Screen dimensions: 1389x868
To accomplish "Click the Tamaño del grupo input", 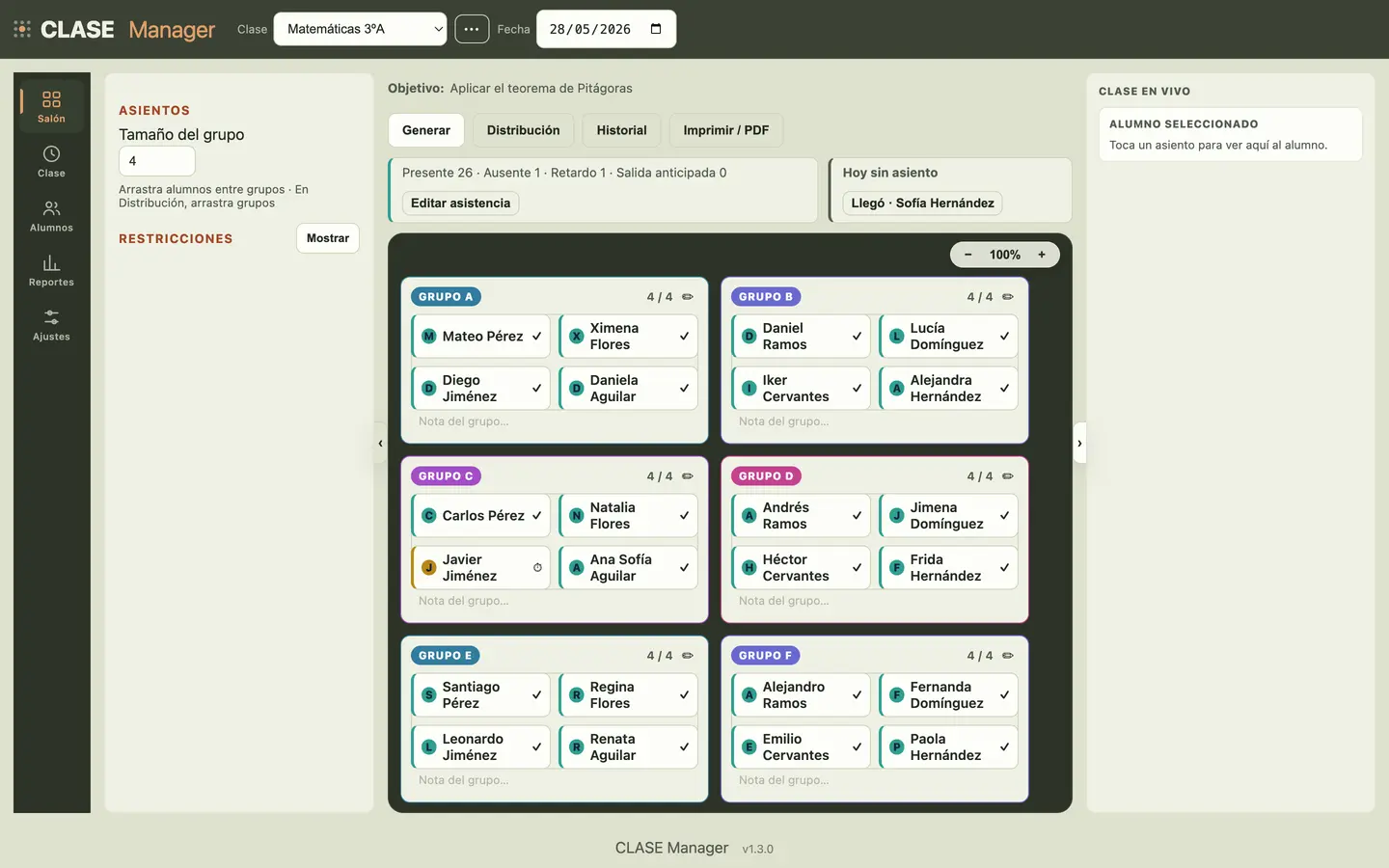I will tap(157, 161).
